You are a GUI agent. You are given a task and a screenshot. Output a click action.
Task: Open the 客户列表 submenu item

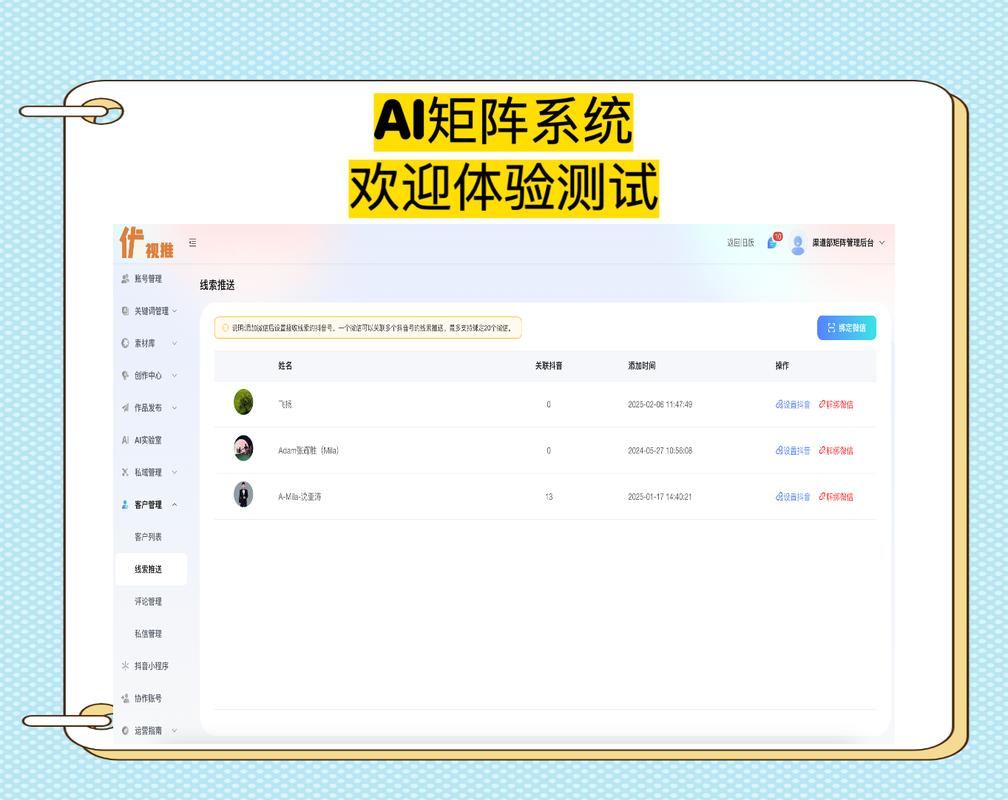point(148,536)
